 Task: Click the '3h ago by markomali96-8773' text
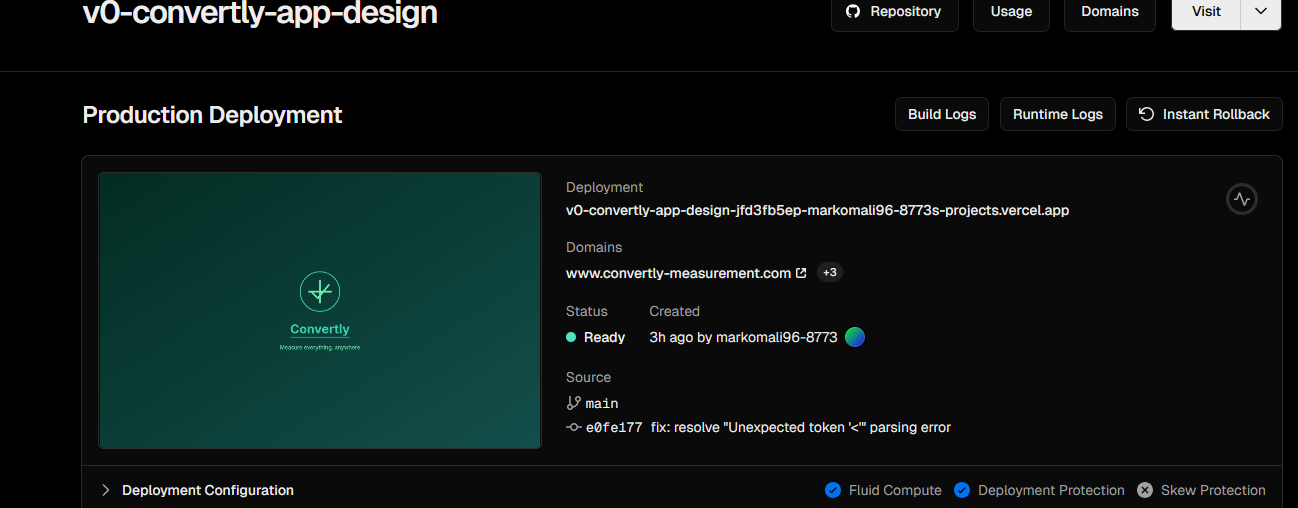point(743,337)
